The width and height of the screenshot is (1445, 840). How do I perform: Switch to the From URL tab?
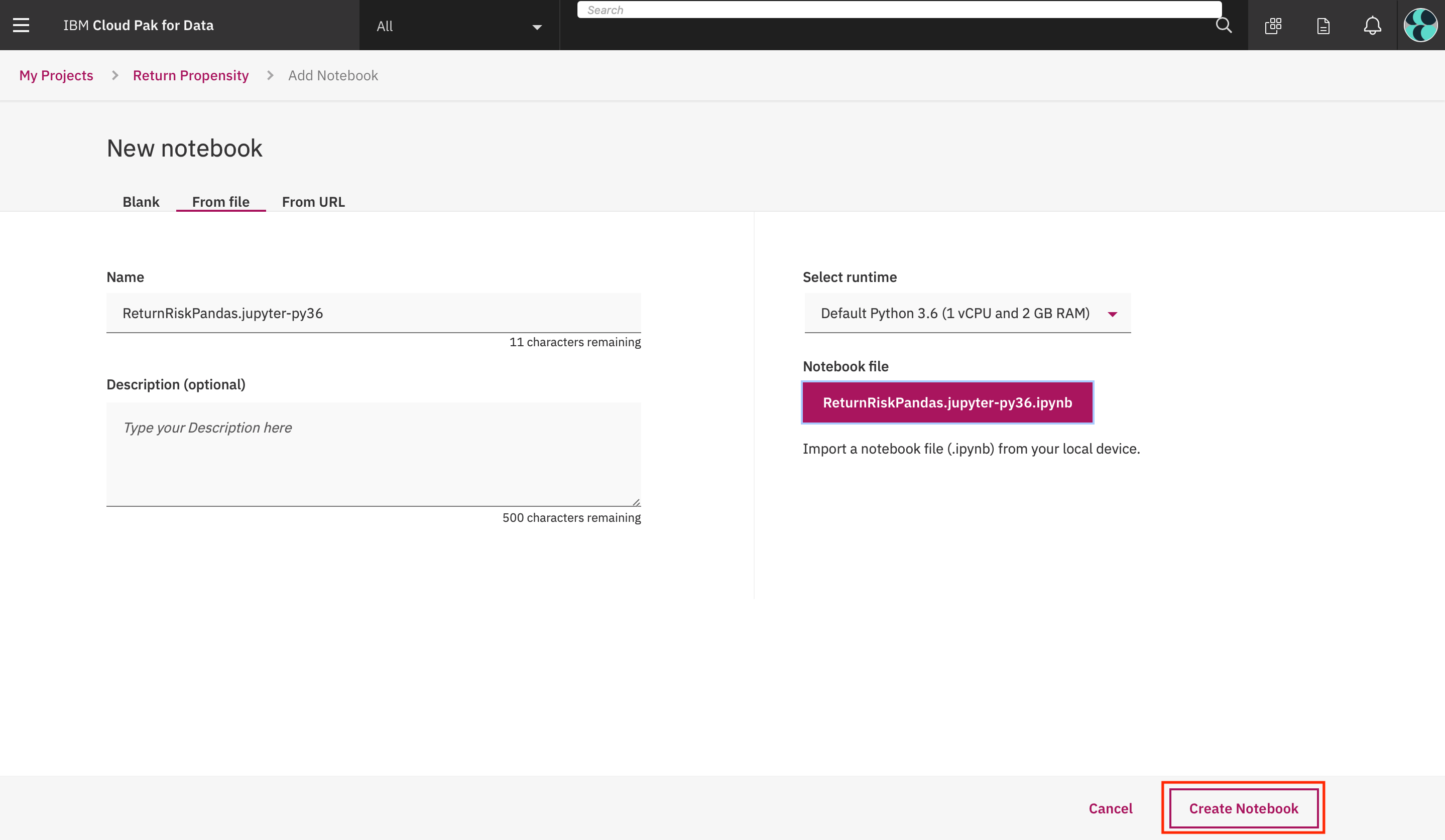click(313, 202)
